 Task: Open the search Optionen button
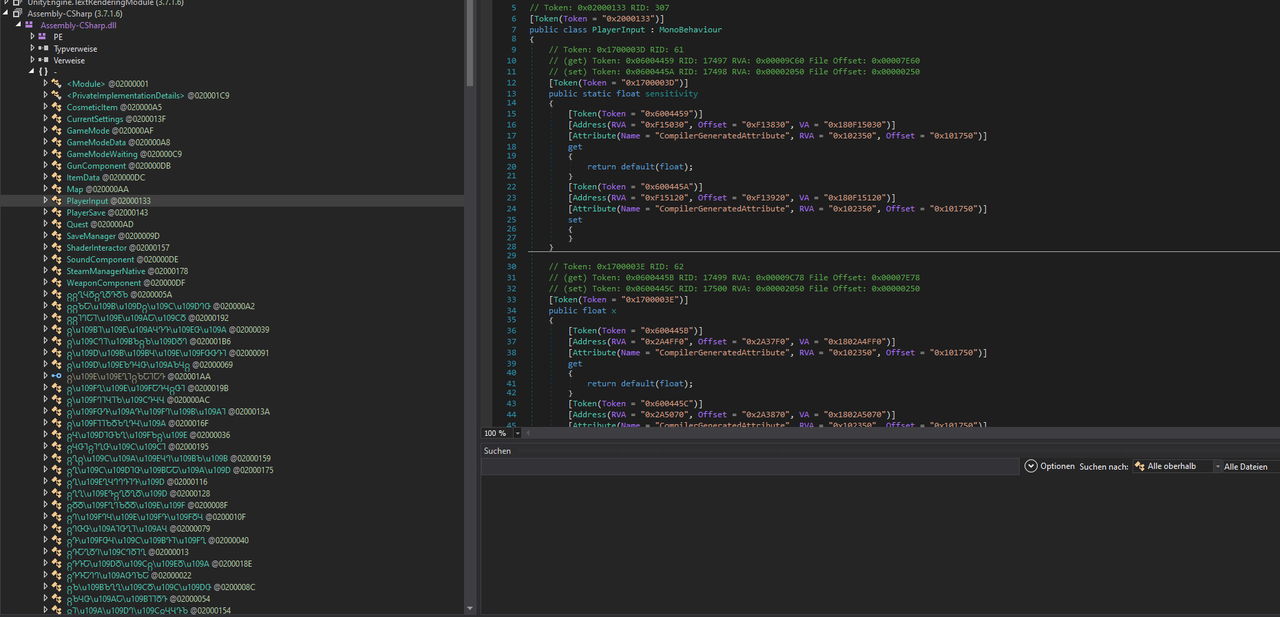(1050, 466)
